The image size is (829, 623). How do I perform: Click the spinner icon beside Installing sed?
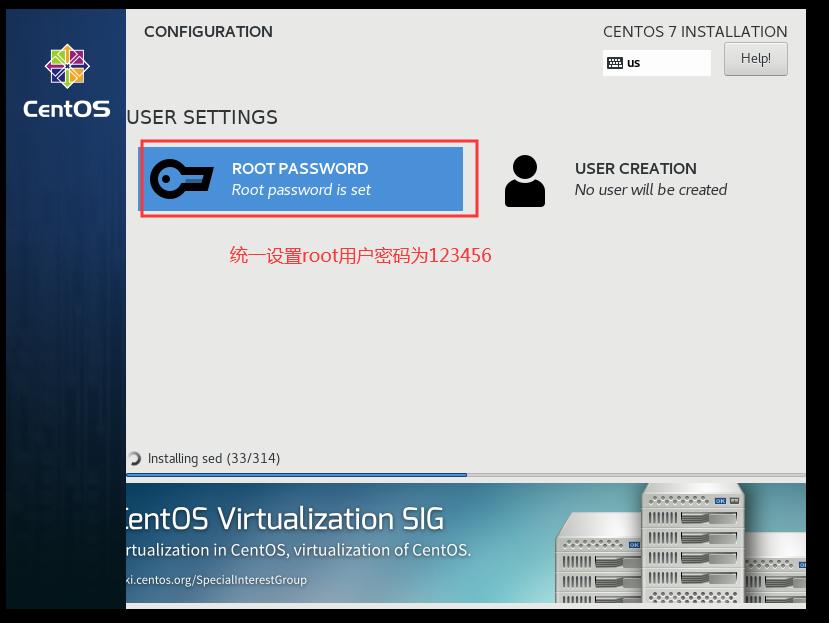(x=134, y=458)
